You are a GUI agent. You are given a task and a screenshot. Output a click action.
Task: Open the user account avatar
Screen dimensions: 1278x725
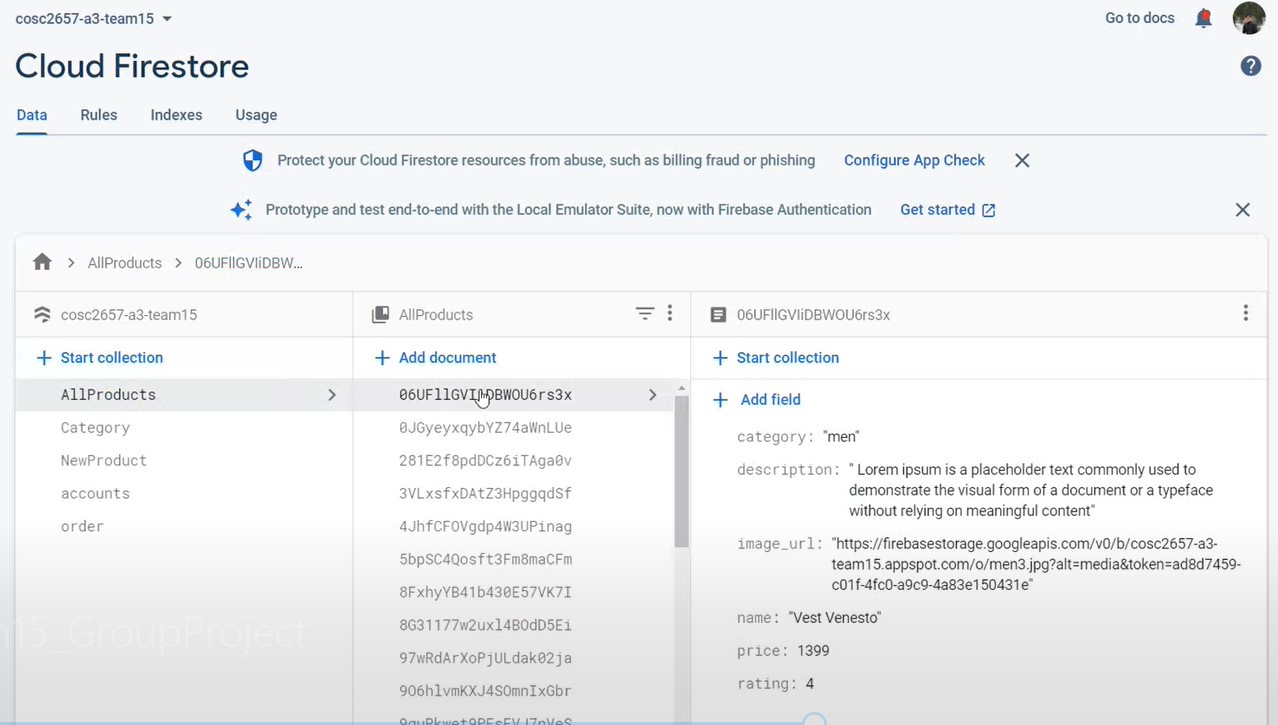(1249, 18)
